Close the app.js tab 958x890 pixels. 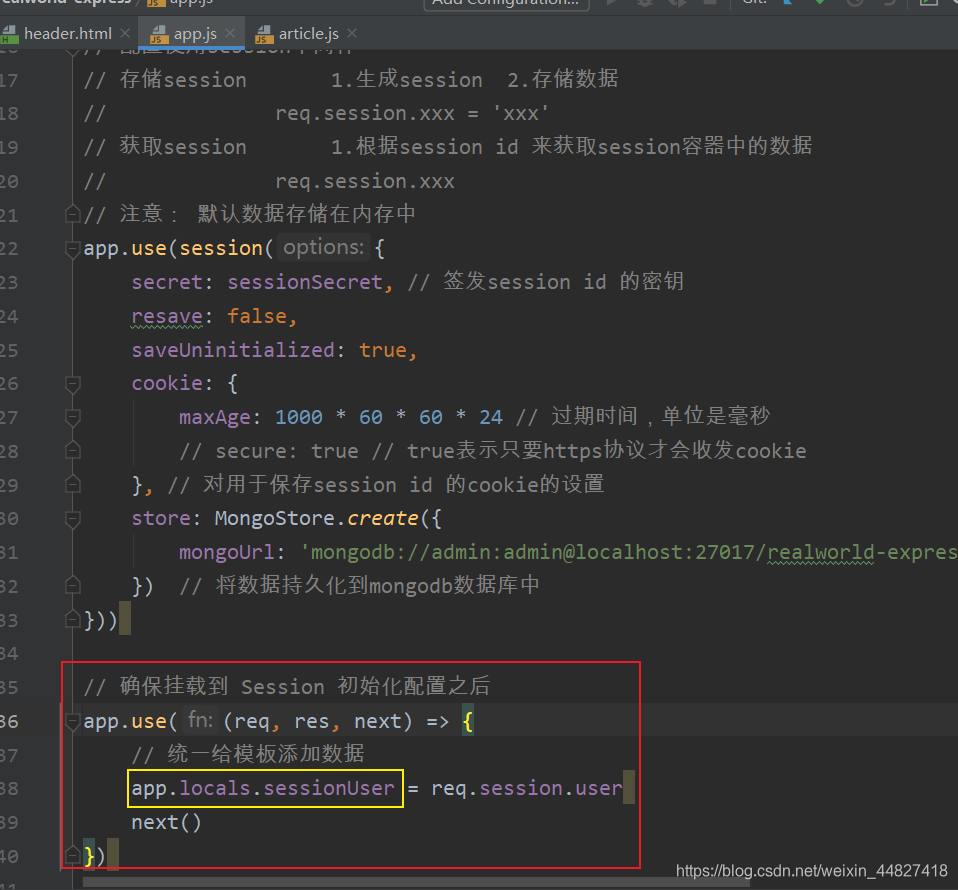(230, 33)
